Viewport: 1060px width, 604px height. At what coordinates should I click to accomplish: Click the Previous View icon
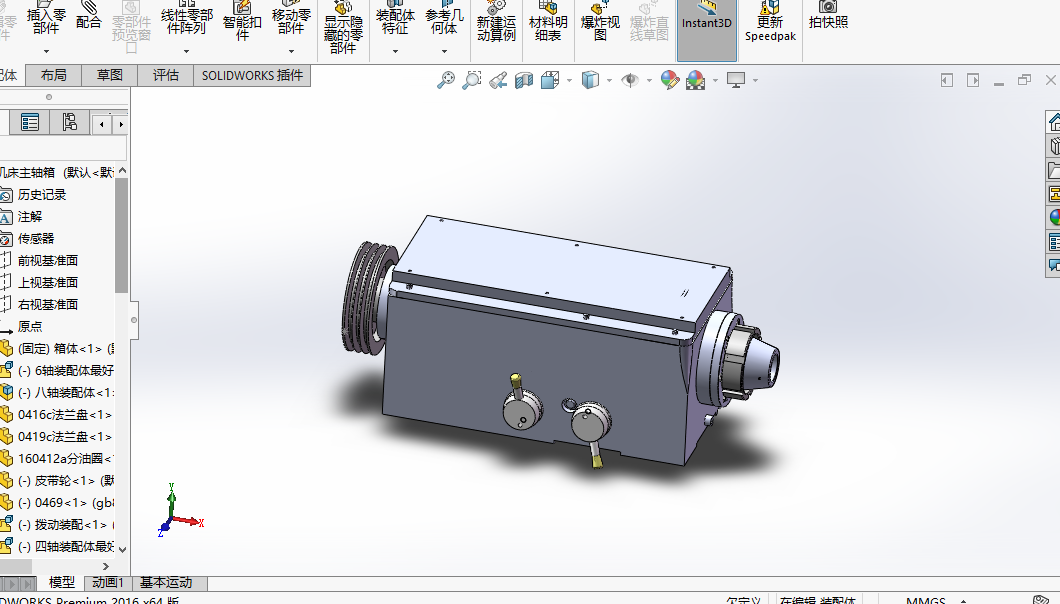point(498,80)
